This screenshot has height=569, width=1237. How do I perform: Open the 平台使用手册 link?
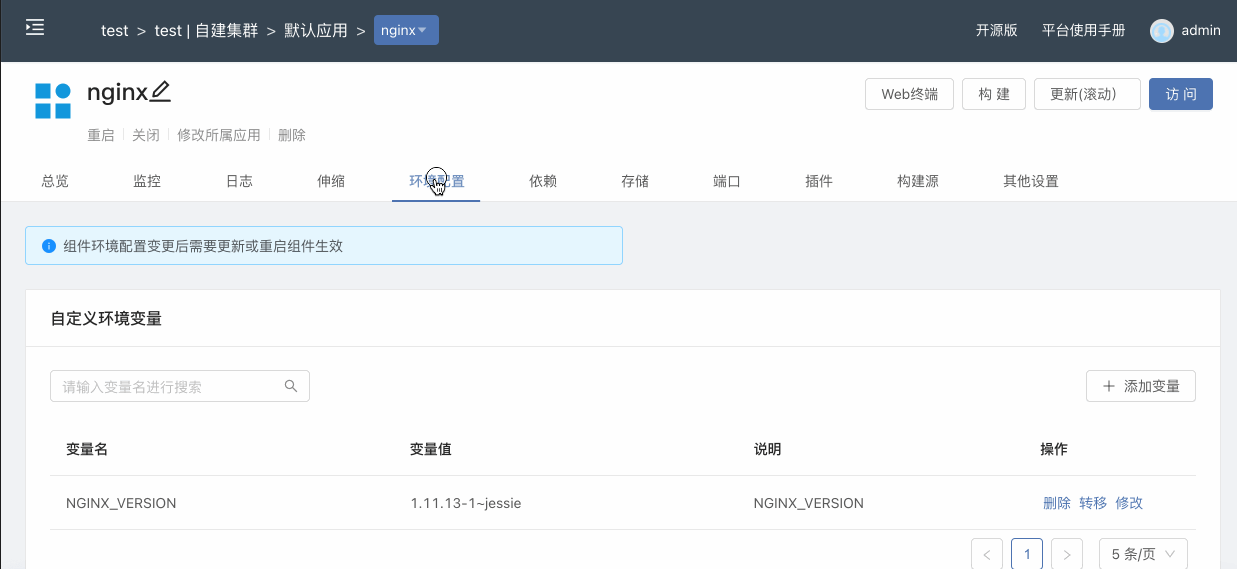(x=1084, y=30)
